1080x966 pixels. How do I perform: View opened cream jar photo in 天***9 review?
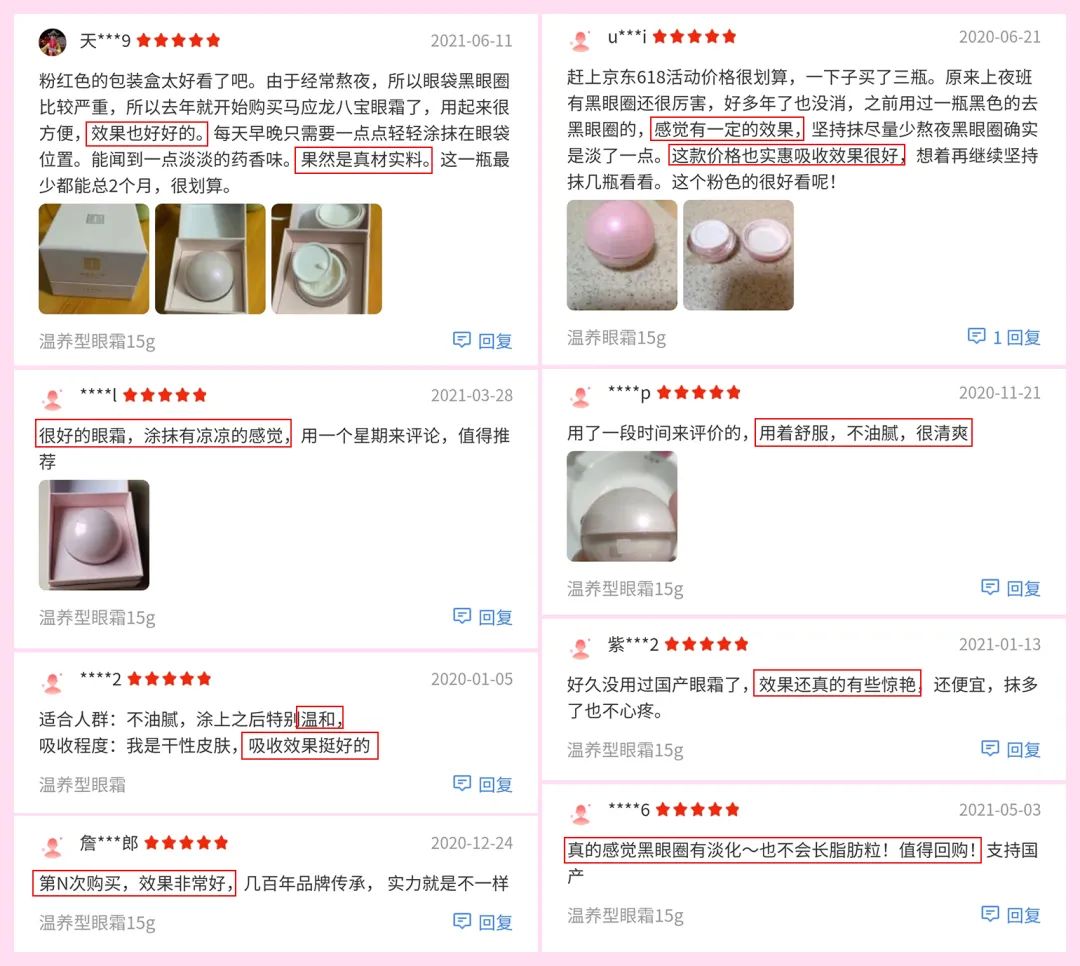coord(326,259)
